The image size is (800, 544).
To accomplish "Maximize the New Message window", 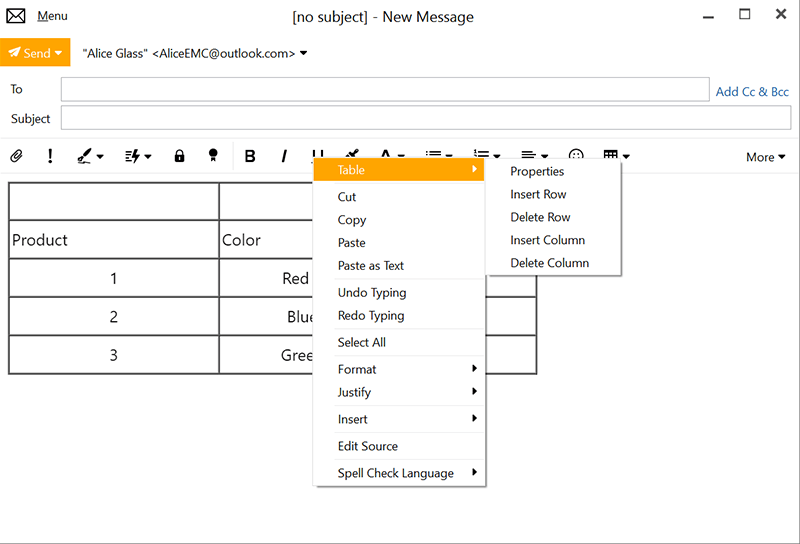I will (x=745, y=14).
